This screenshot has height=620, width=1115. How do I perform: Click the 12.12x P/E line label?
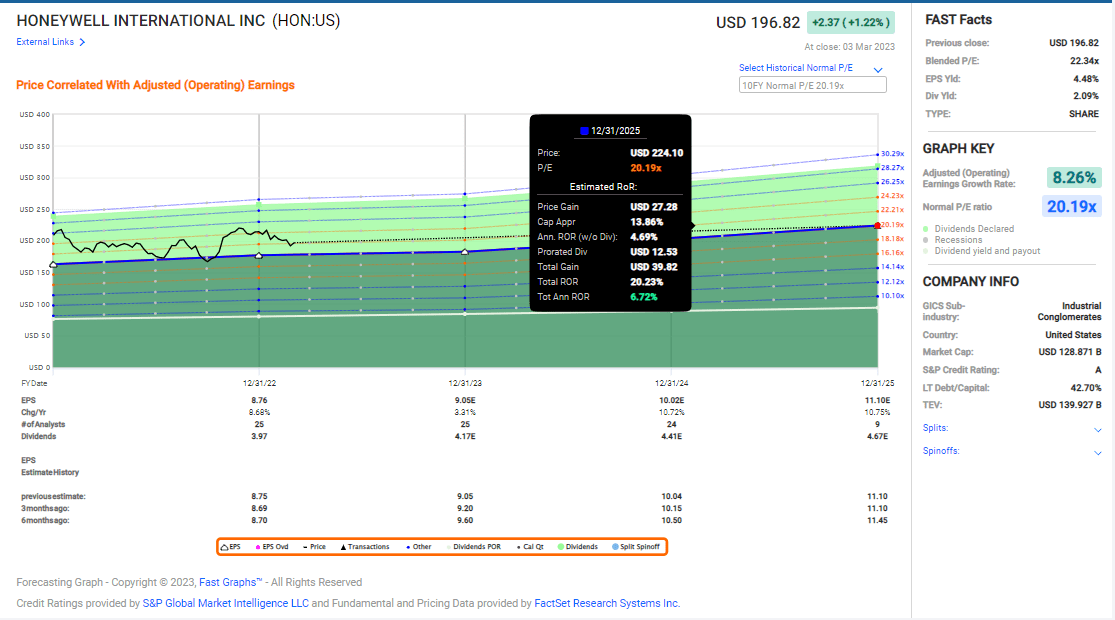(892, 282)
